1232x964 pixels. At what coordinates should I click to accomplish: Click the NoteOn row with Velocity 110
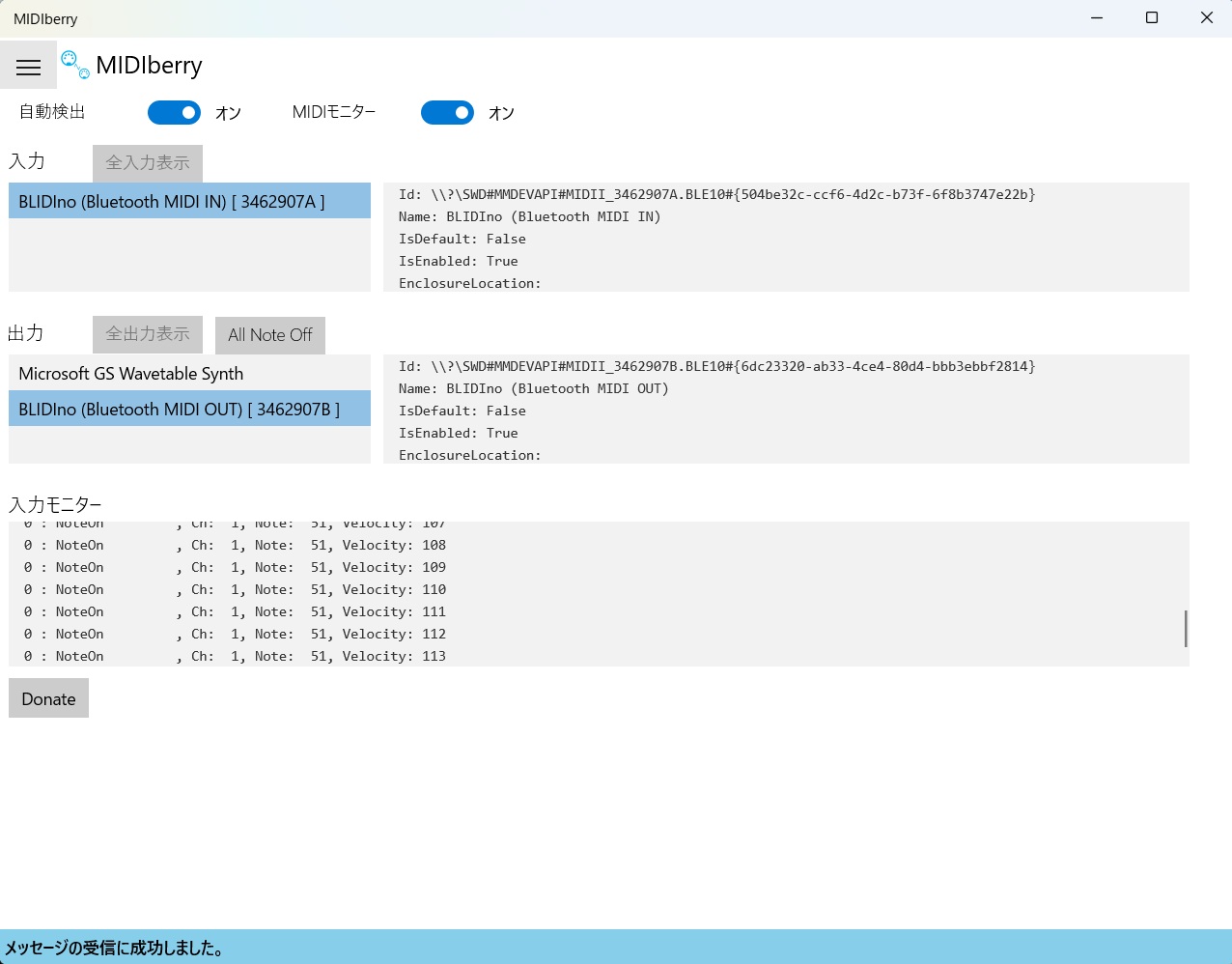coord(235,589)
